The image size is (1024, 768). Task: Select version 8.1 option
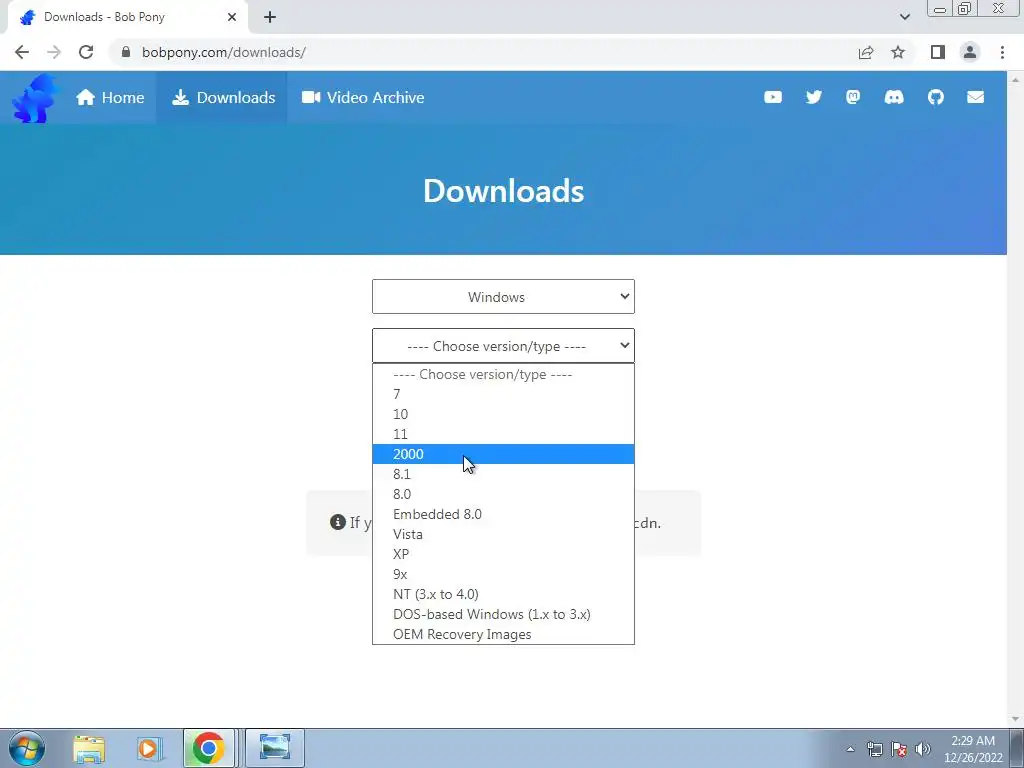(503, 474)
